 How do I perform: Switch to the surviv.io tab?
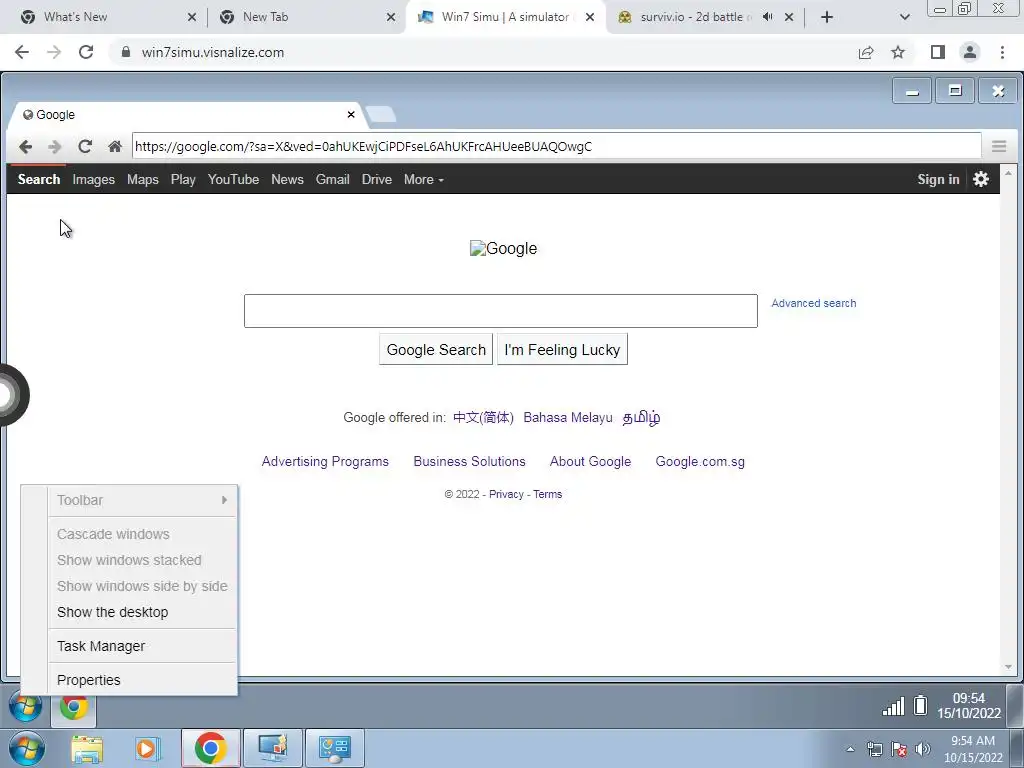[692, 17]
